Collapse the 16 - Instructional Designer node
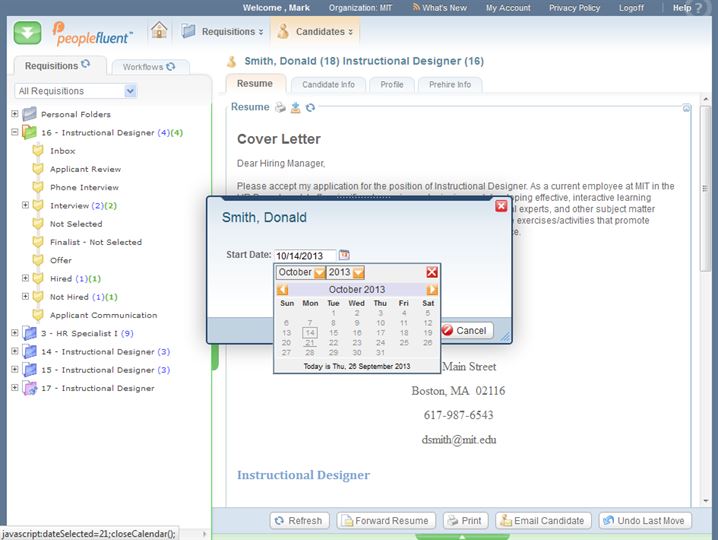This screenshot has height=540, width=718. [x=15, y=132]
